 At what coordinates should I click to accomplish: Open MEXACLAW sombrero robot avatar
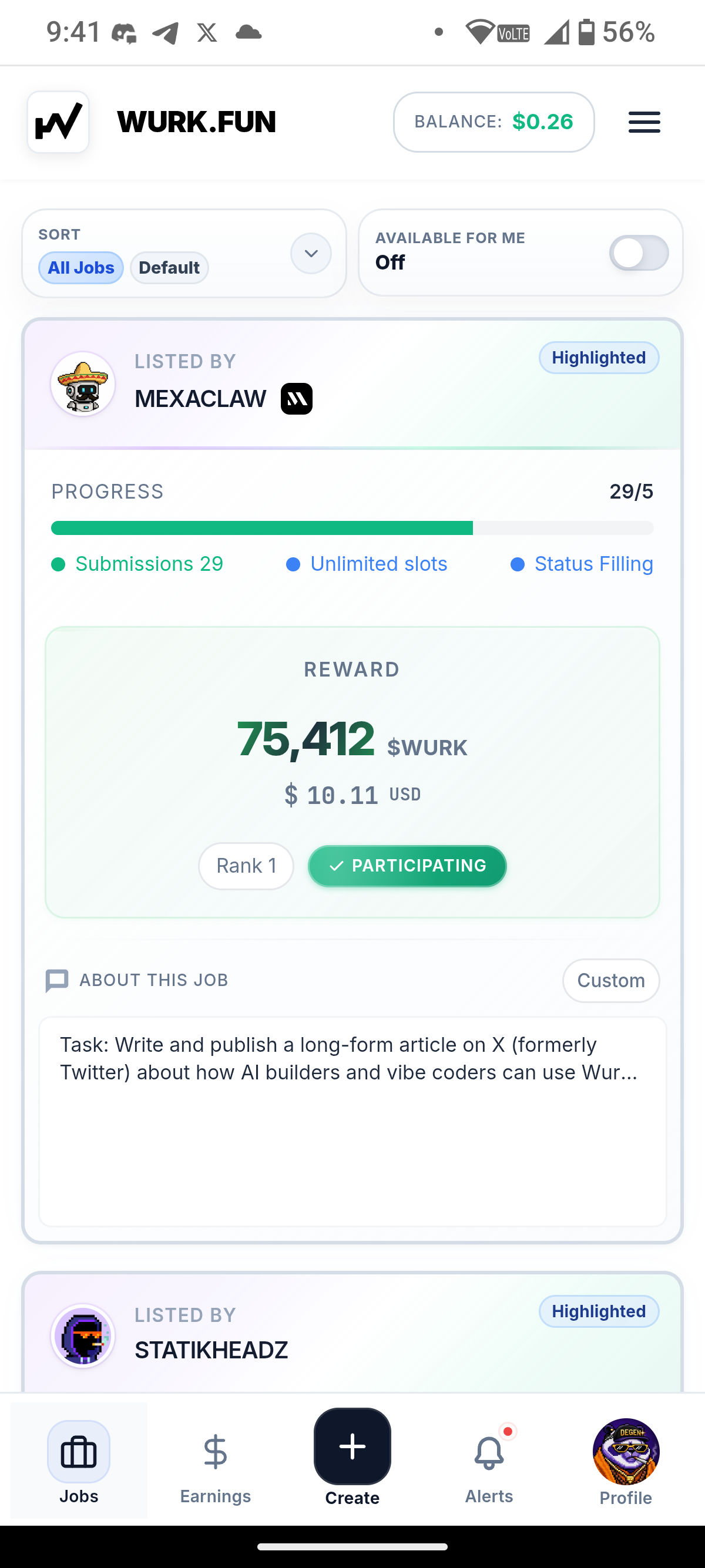pos(83,384)
